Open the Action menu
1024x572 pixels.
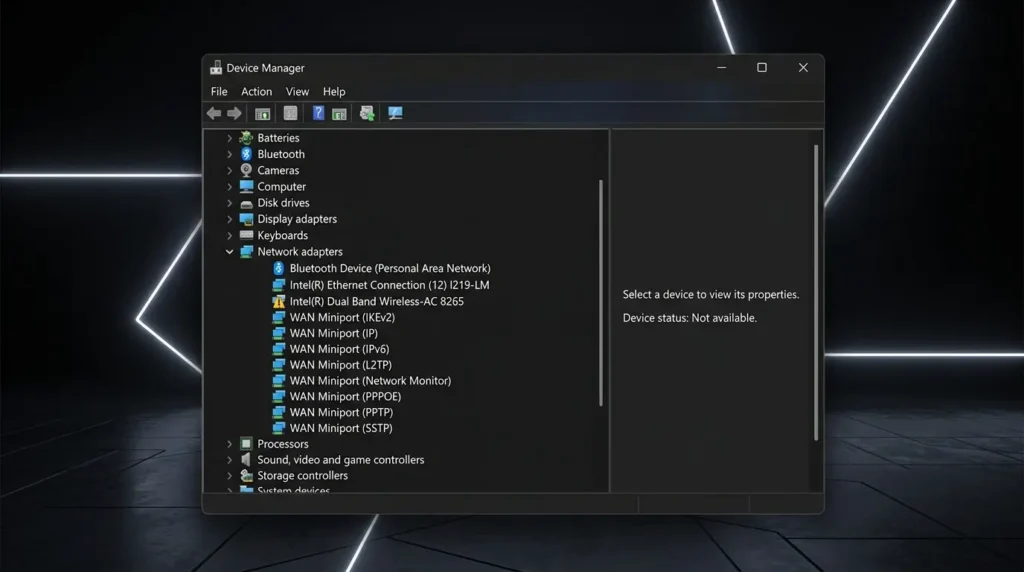257,91
